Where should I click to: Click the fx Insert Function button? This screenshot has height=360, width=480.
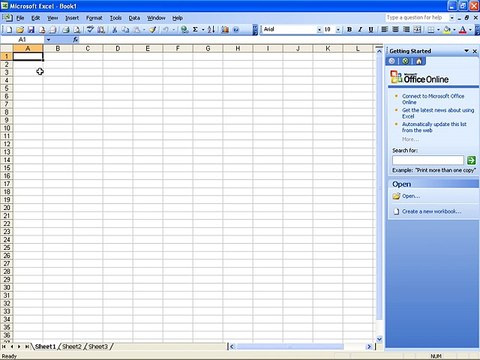[x=76, y=40]
